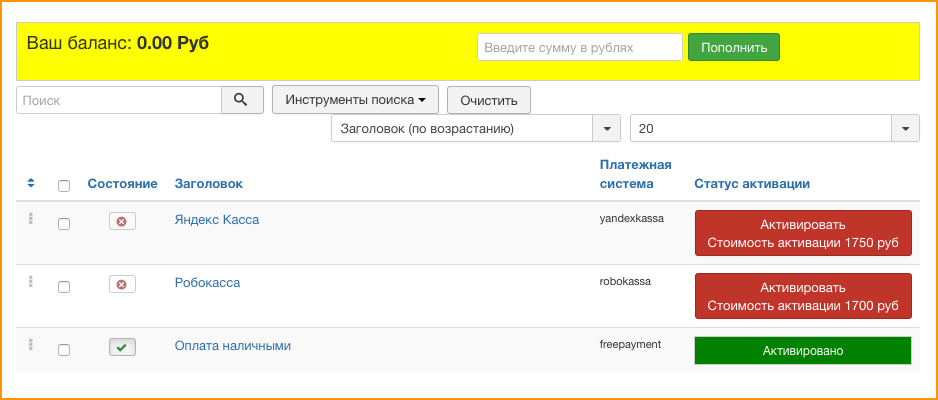Expand the Заголовок (по возрастанию) sort dropdown
Screen dimensions: 938x400
[x=607, y=129]
